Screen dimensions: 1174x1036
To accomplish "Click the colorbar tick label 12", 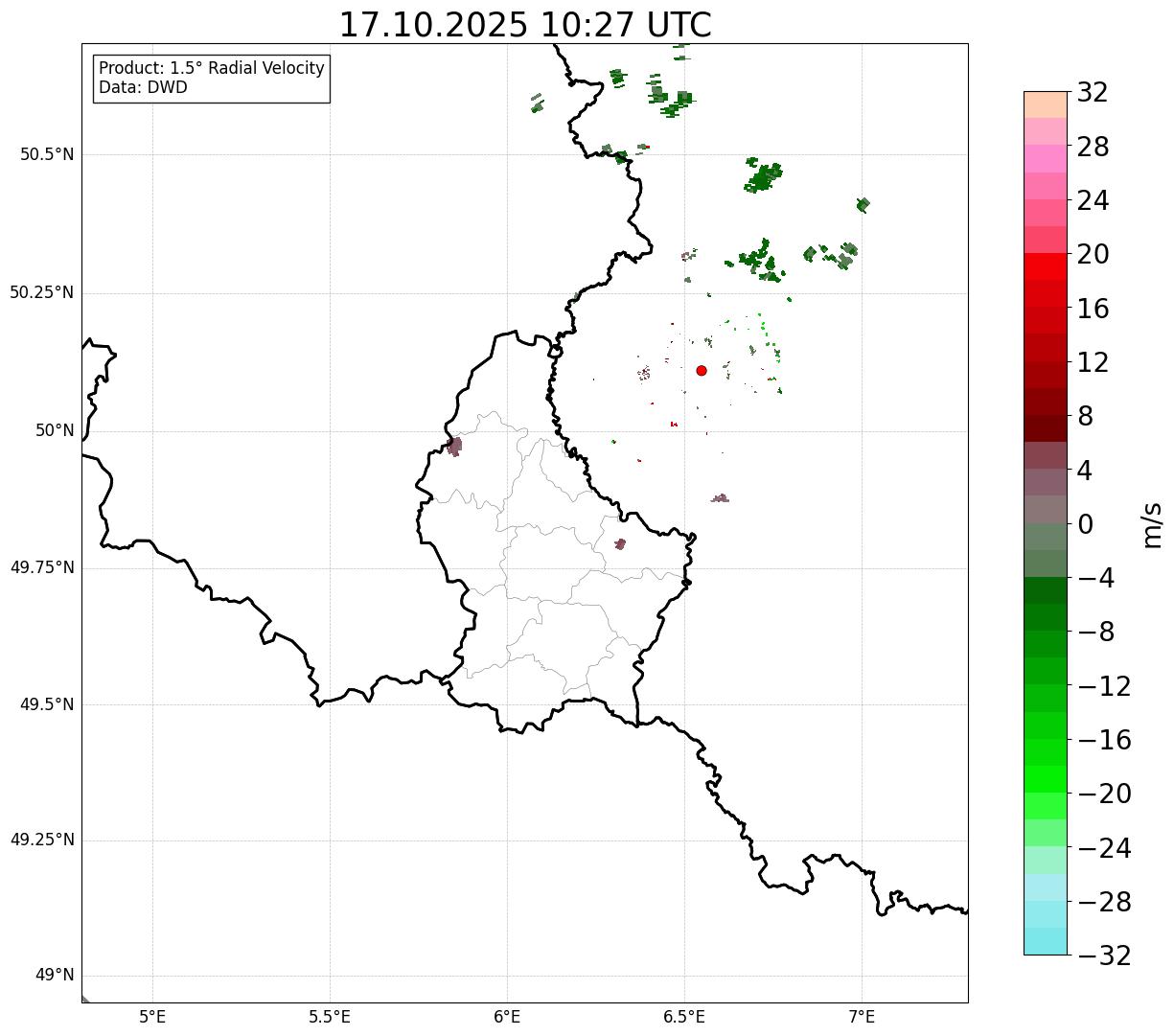I will click(x=1093, y=362).
